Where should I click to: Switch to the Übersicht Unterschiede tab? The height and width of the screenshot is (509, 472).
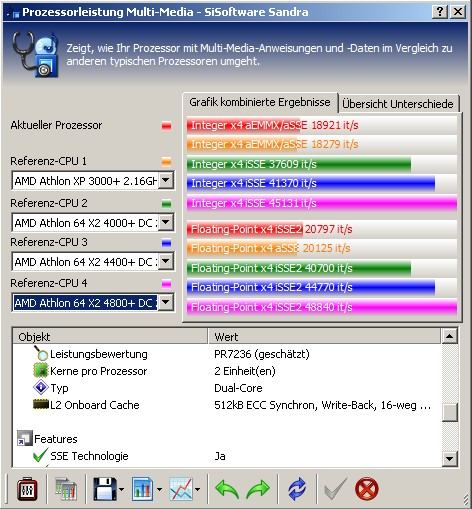[398, 104]
